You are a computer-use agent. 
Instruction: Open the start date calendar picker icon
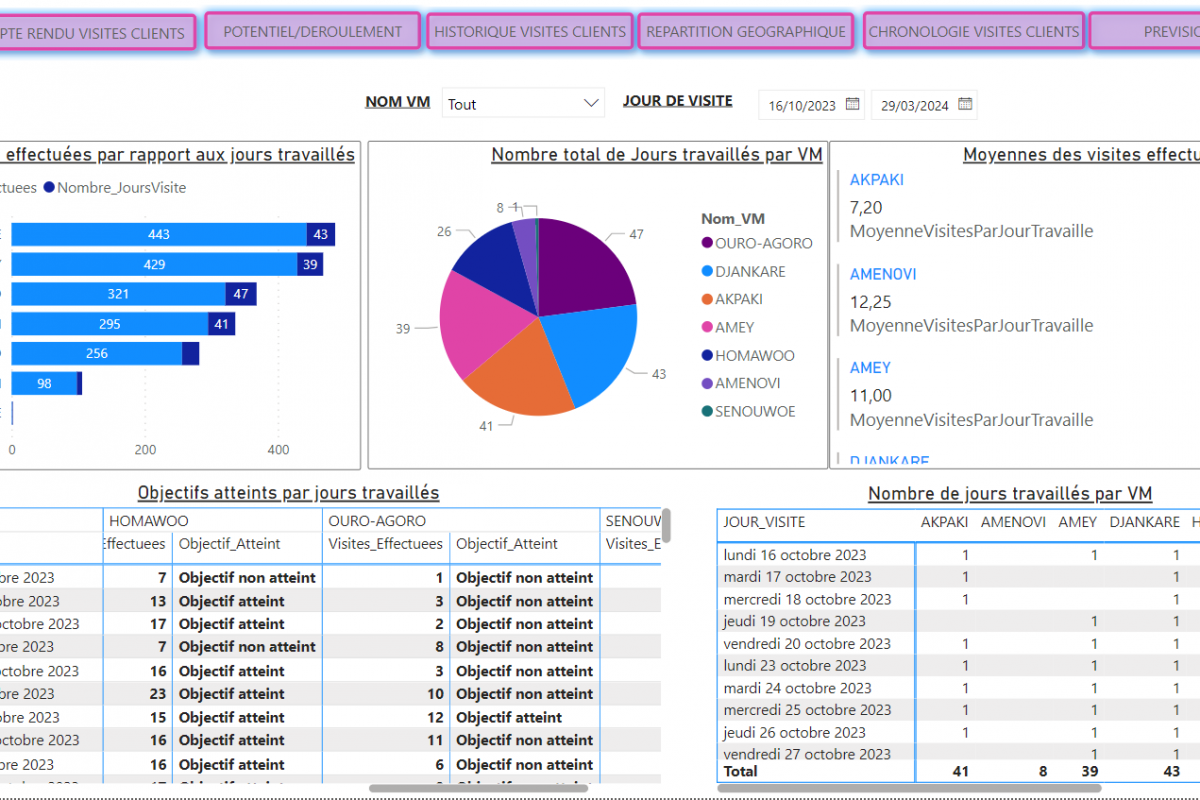pyautogui.click(x=853, y=104)
